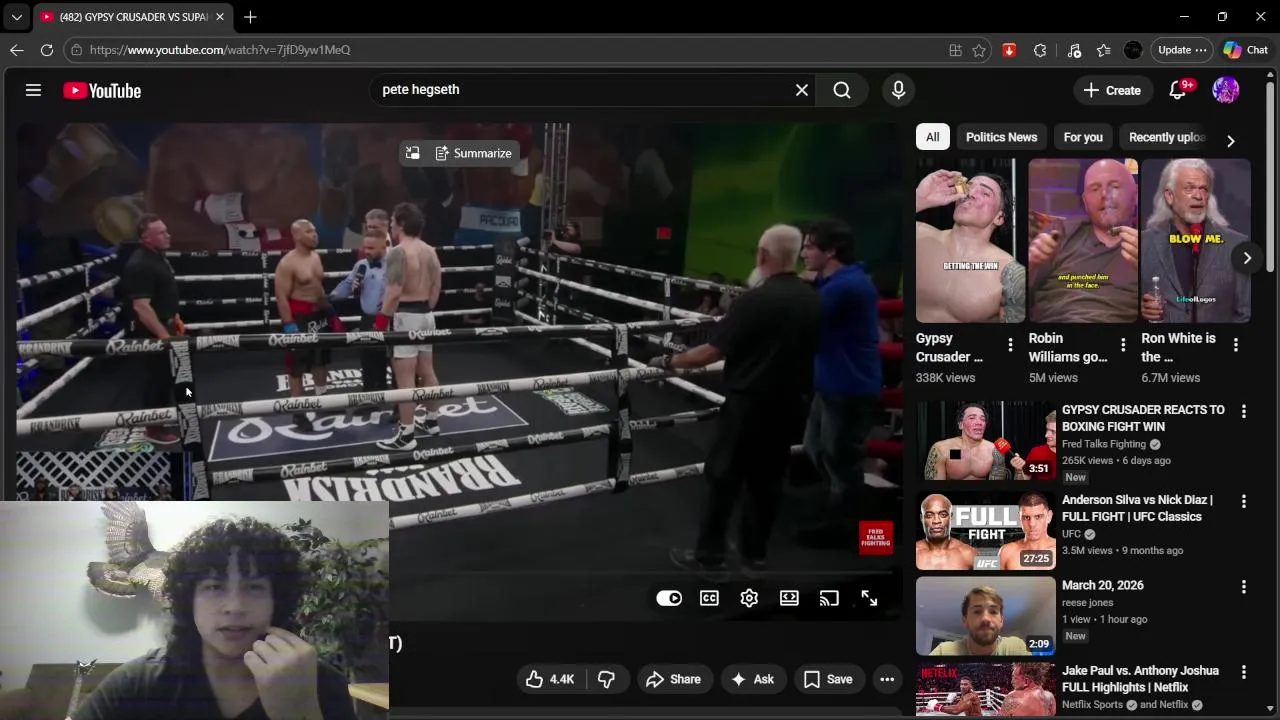The image size is (1280, 720).
Task: Toggle closed captions on player
Action: [709, 598]
